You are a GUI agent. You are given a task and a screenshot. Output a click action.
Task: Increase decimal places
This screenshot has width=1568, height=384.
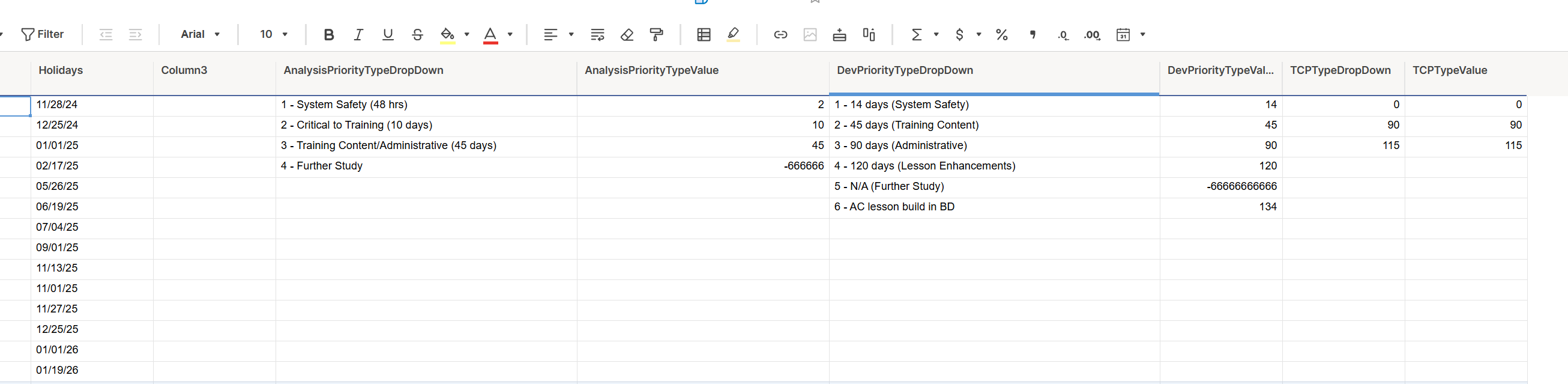[x=1092, y=35]
